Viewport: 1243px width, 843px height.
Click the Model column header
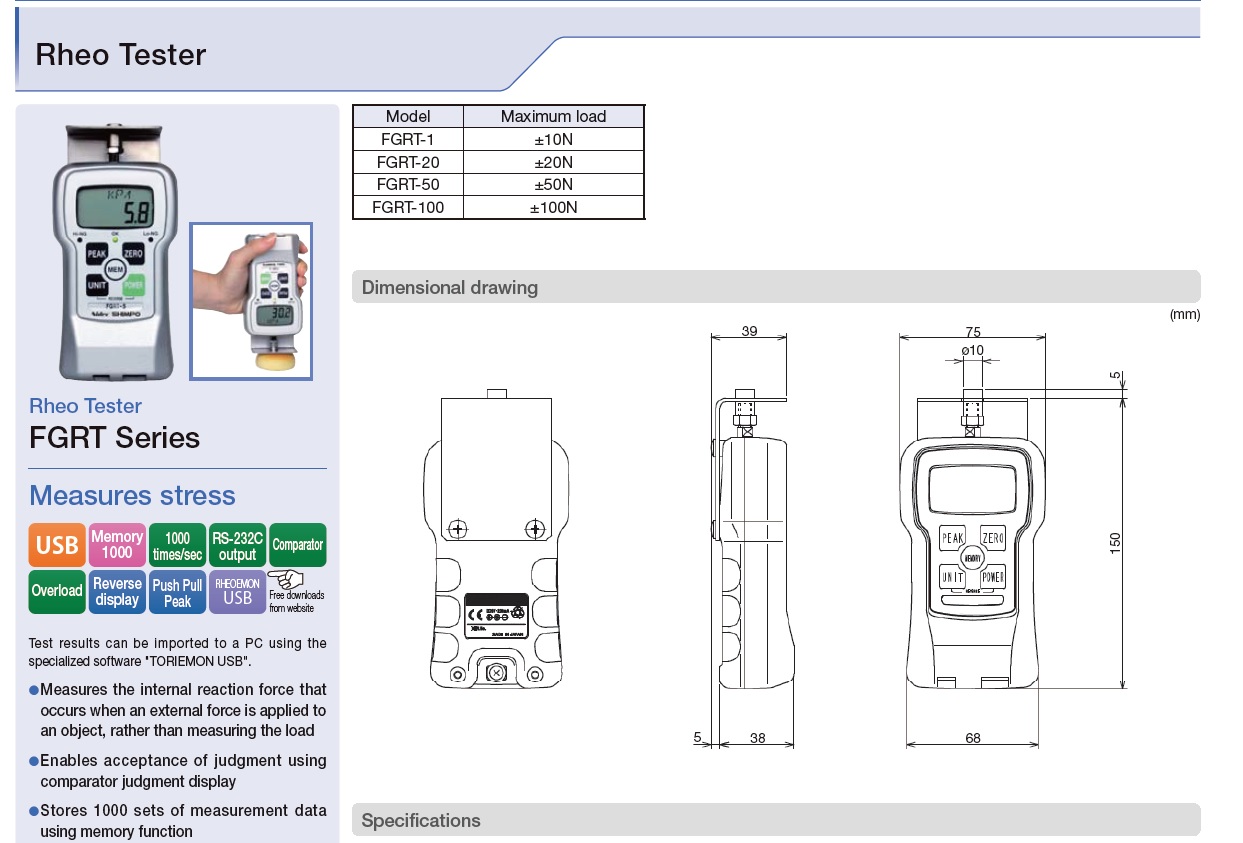click(x=408, y=116)
